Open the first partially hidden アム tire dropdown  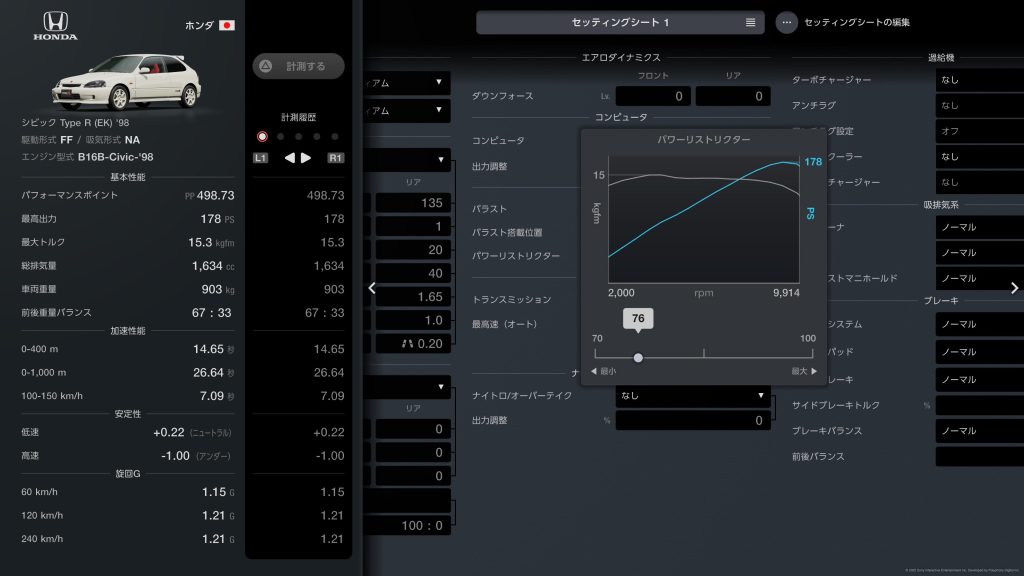tap(408, 83)
